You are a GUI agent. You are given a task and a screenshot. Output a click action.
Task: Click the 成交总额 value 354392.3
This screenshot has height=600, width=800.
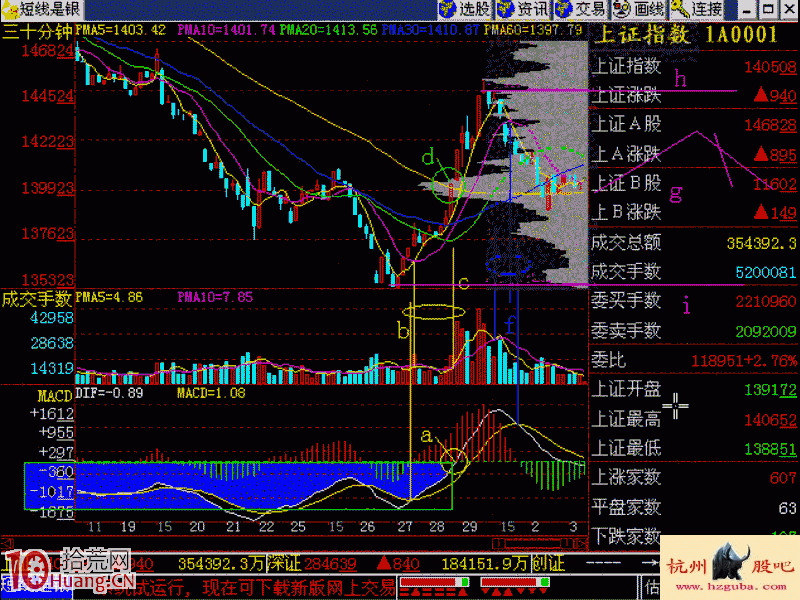(x=762, y=243)
